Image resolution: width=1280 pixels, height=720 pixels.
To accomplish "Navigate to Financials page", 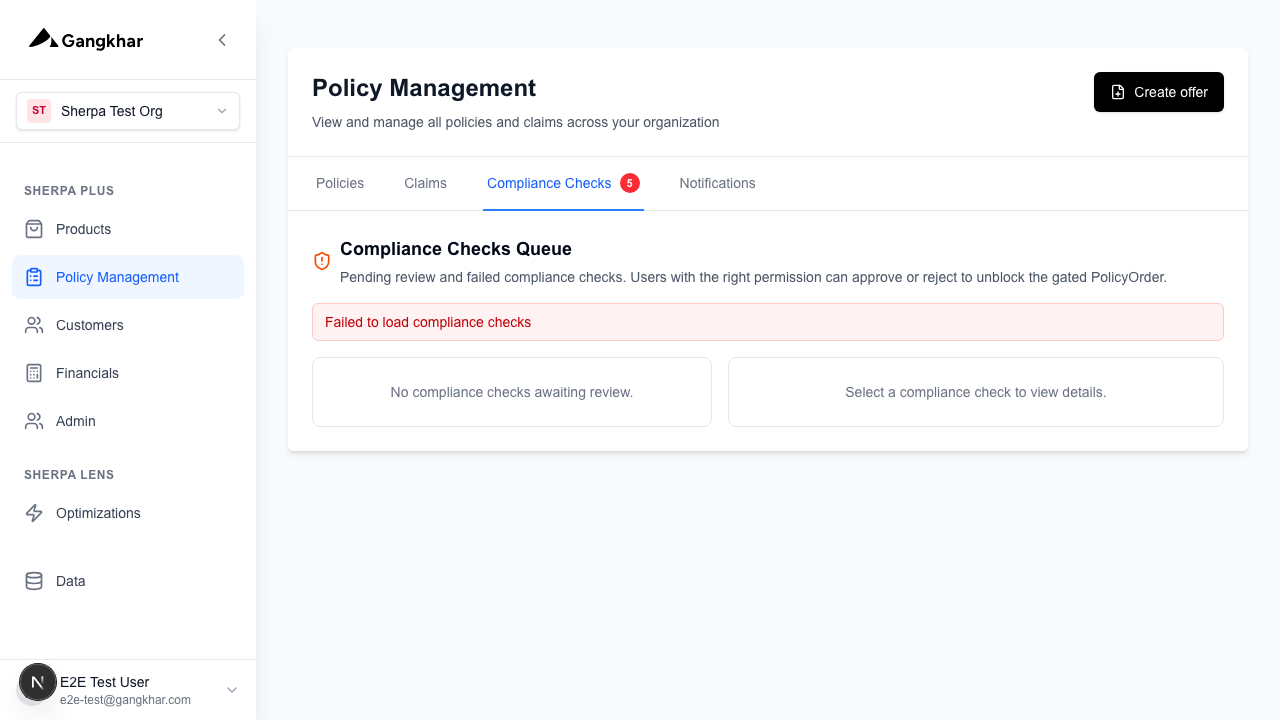I will [x=128, y=373].
